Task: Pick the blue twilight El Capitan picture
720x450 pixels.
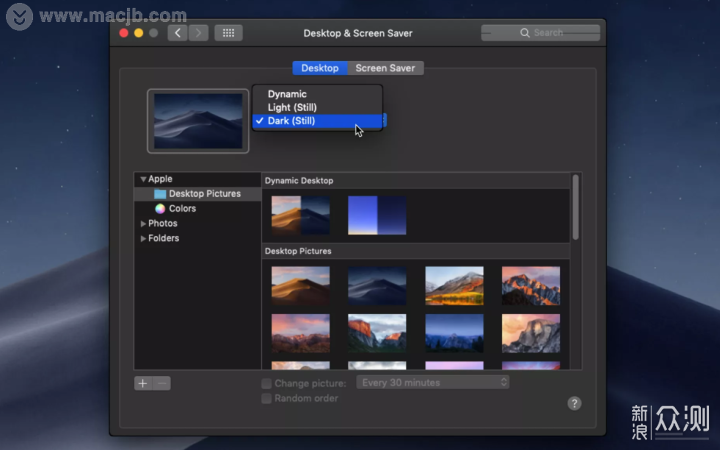Action: pos(454,333)
